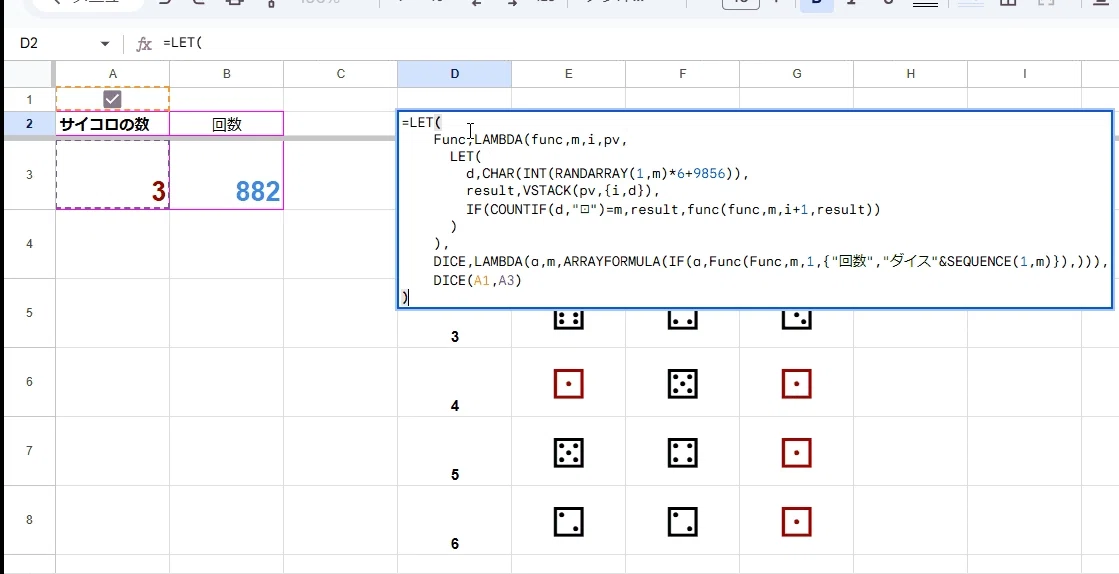
Task: Click empty cell A5
Action: pyautogui.click(x=113, y=313)
